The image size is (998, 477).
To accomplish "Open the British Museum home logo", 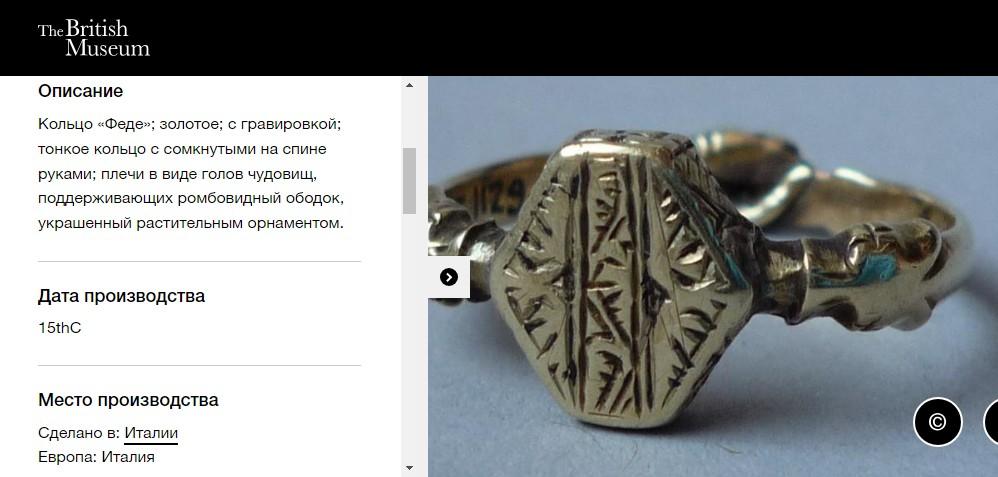I will (x=94, y=38).
